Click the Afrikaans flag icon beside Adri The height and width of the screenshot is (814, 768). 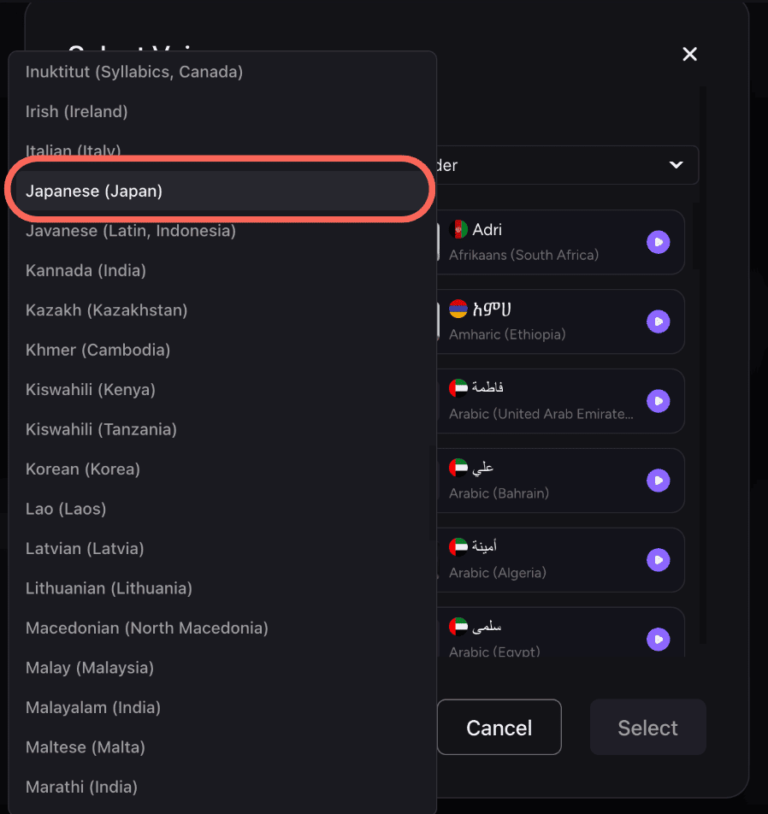click(x=459, y=230)
